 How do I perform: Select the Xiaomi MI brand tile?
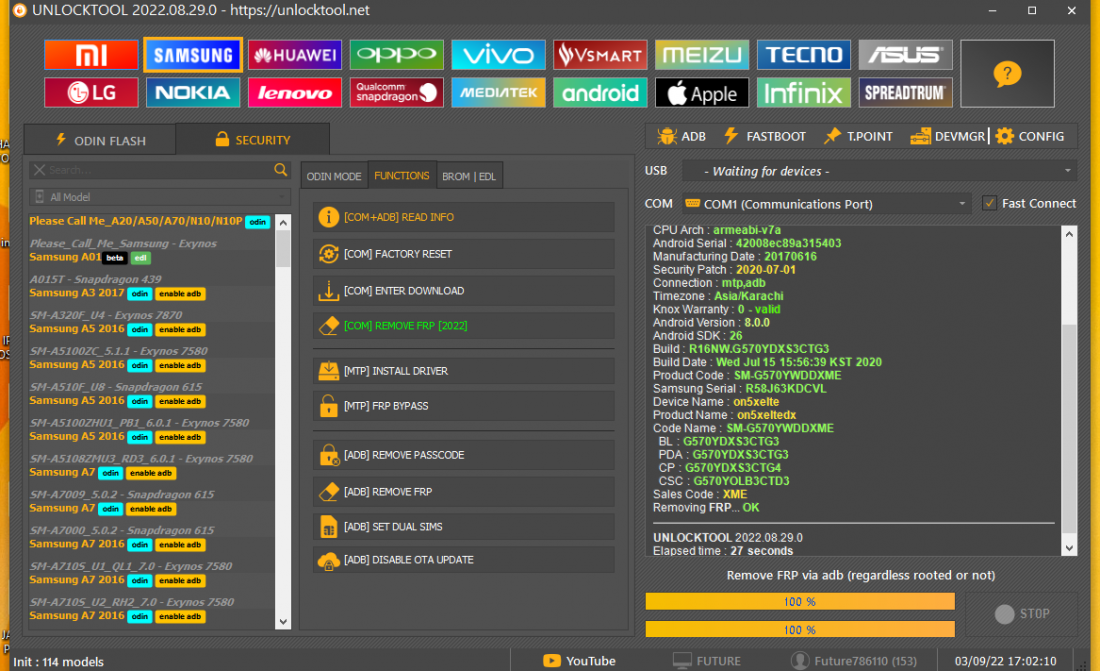(x=91, y=55)
